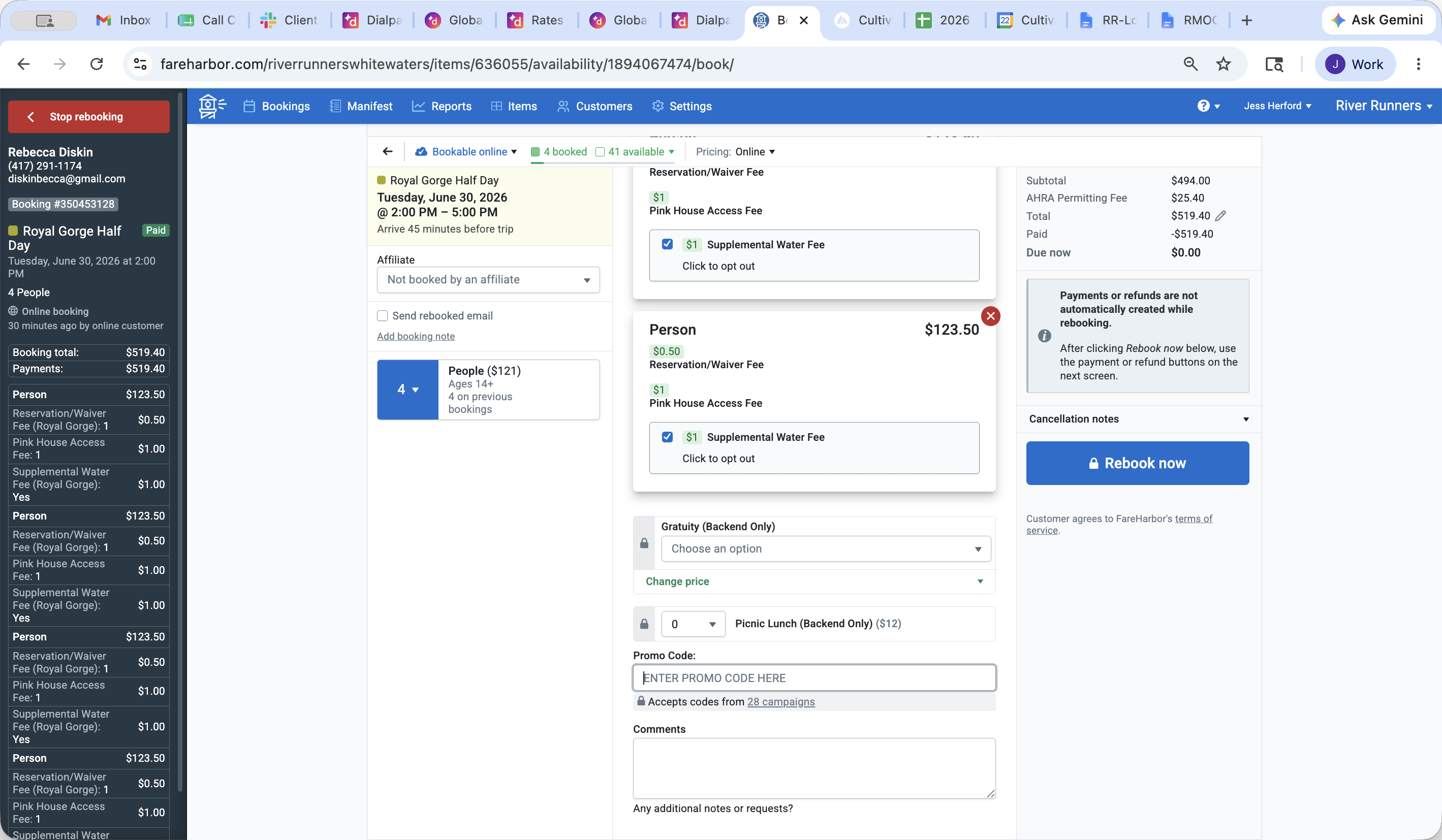Viewport: 1442px width, 840px height.
Task: Click the 4 booked capacity indicator
Action: pos(558,151)
